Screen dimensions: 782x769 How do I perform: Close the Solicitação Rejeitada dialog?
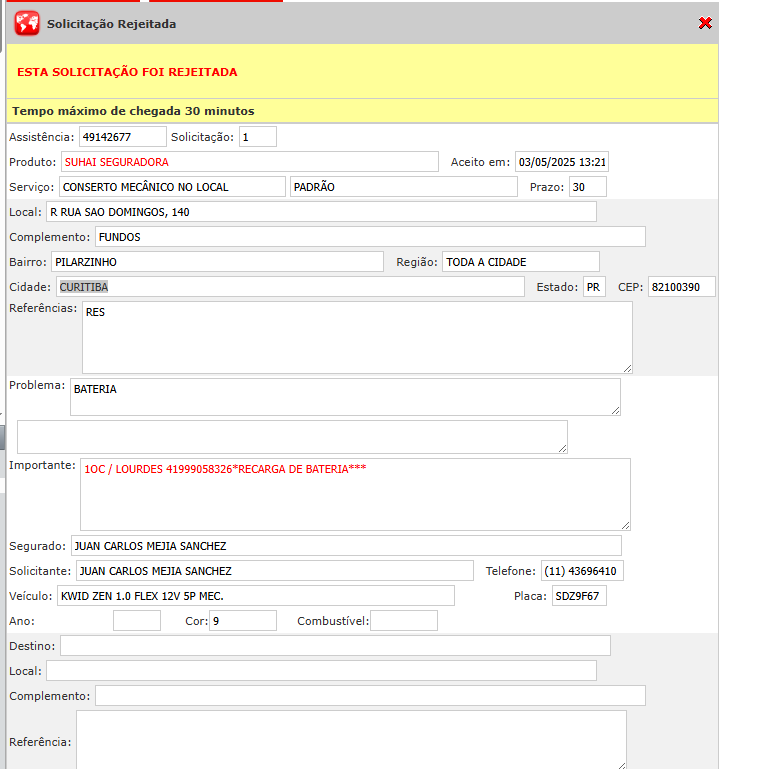pyautogui.click(x=705, y=23)
